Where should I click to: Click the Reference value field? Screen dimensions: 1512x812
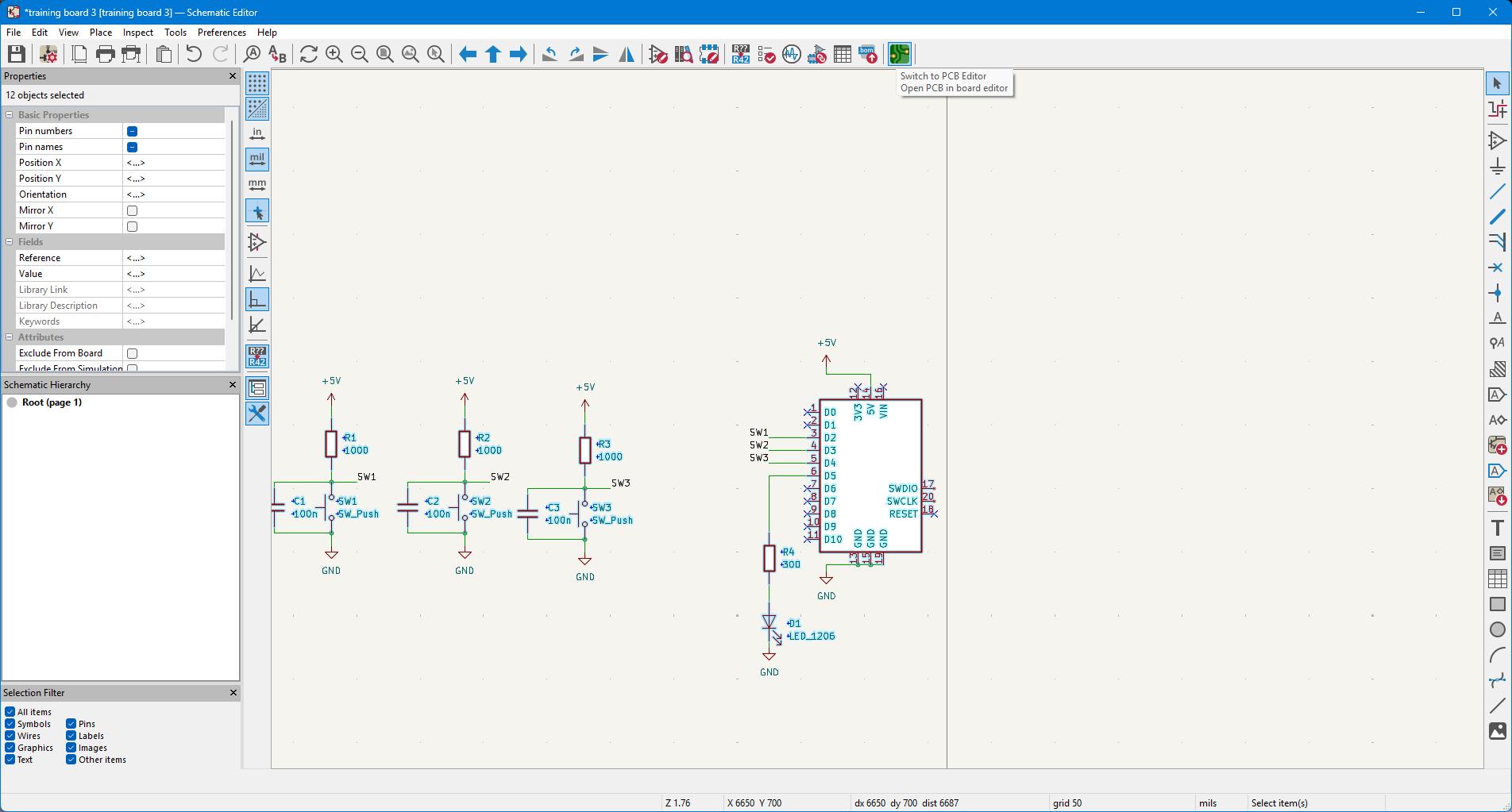(174, 258)
